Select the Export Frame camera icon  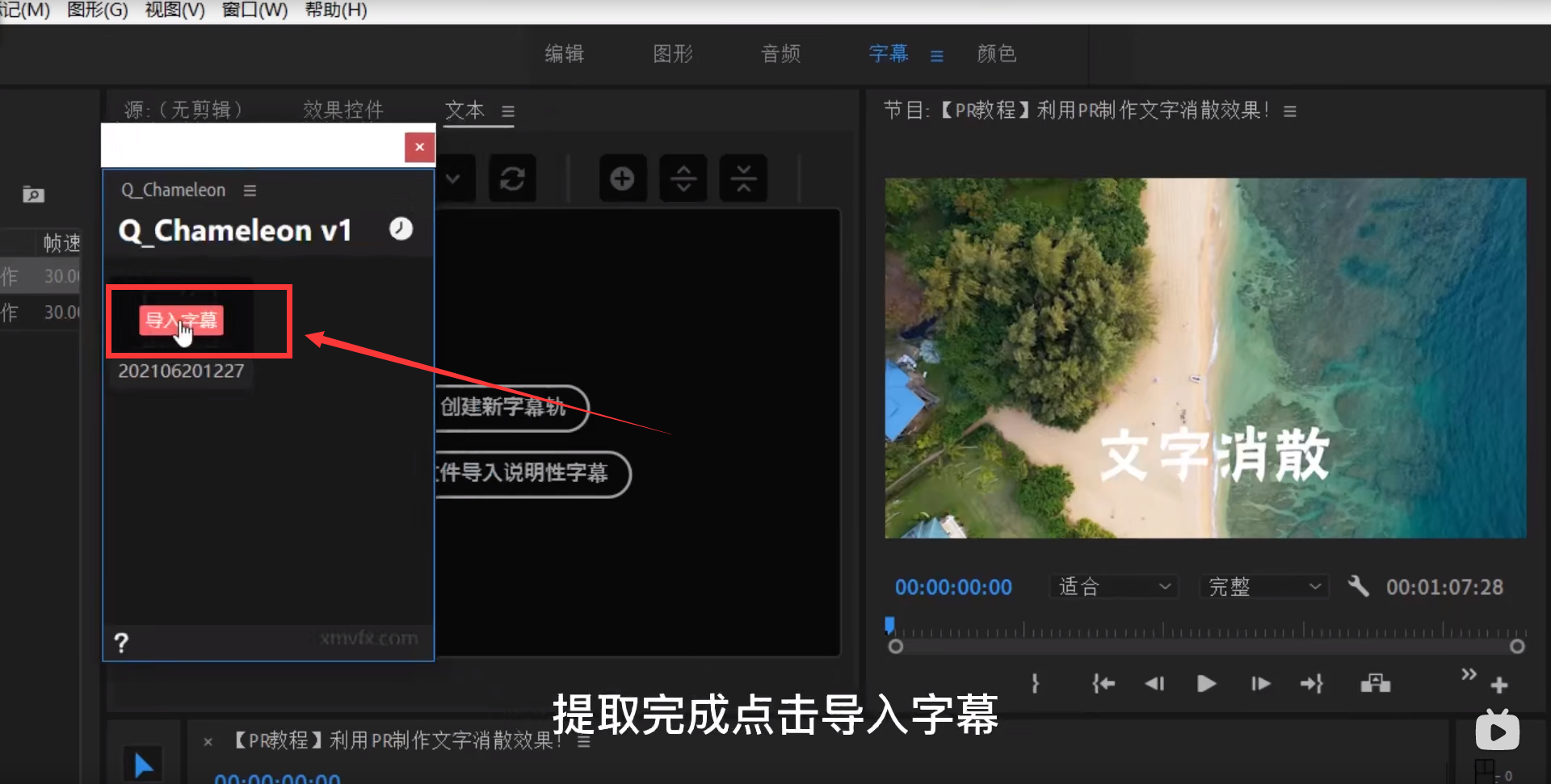click(x=1376, y=683)
